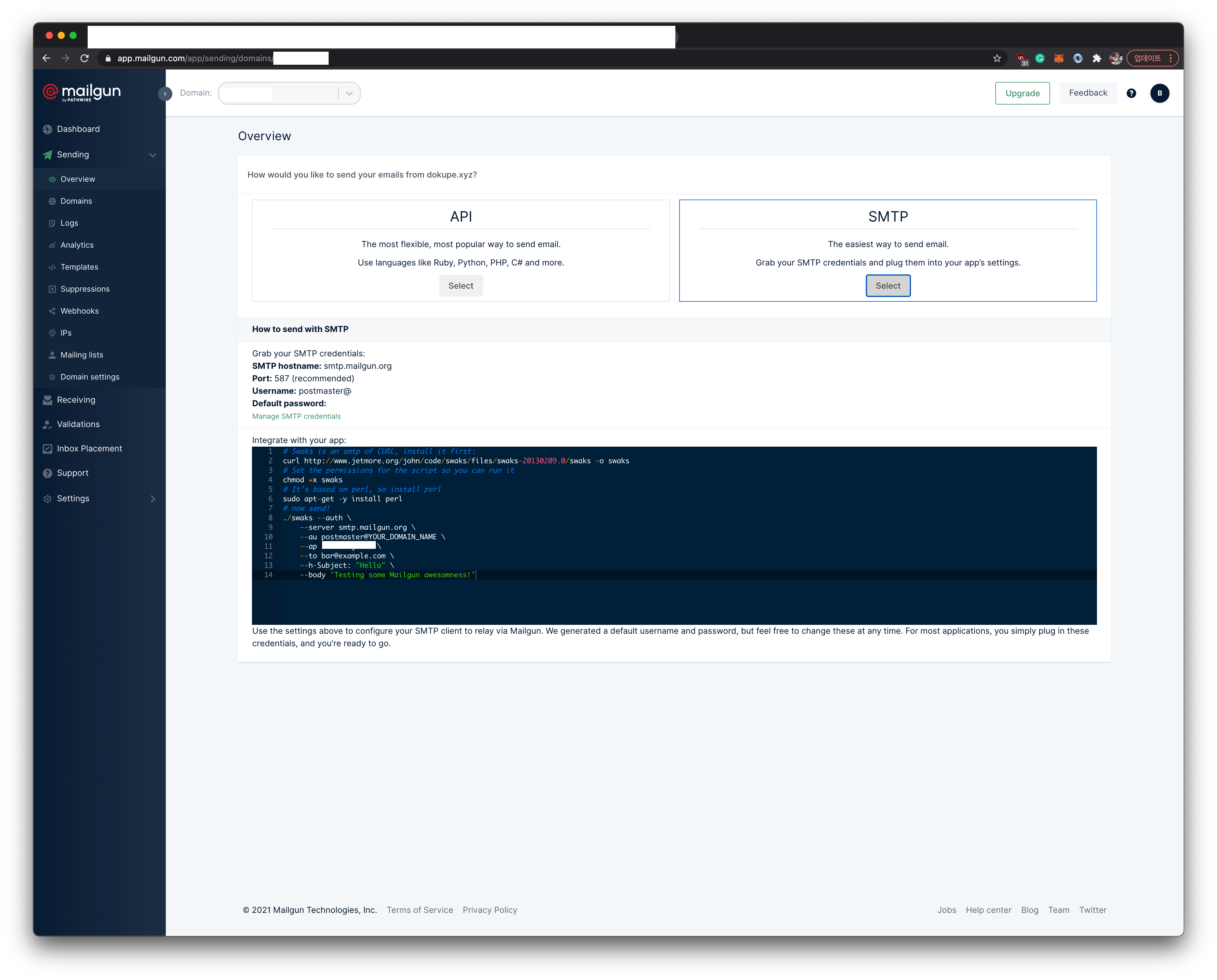Screen dimensions: 1217x980
Task: Click the Feedback button
Action: pyautogui.click(x=1088, y=93)
